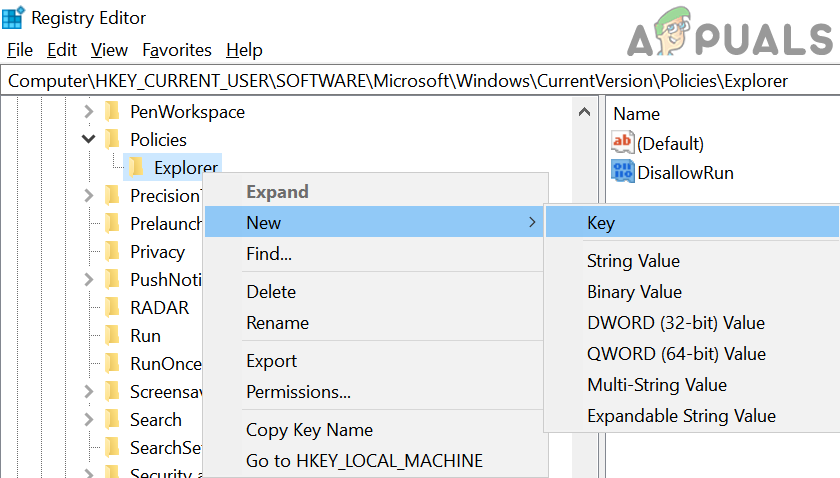Expand the PushNotifications key arrow
This screenshot has height=478, width=840.
click(x=89, y=279)
